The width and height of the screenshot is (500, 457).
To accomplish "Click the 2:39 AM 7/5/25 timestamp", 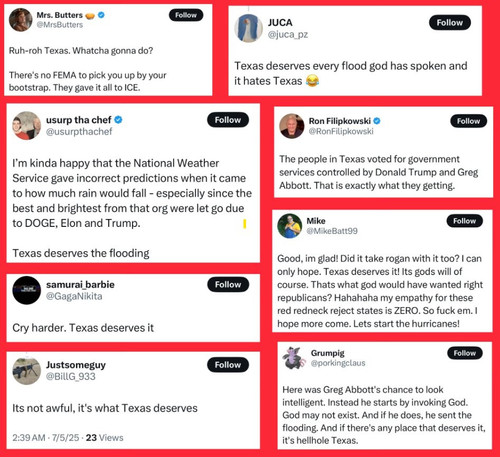I will pos(46,438).
